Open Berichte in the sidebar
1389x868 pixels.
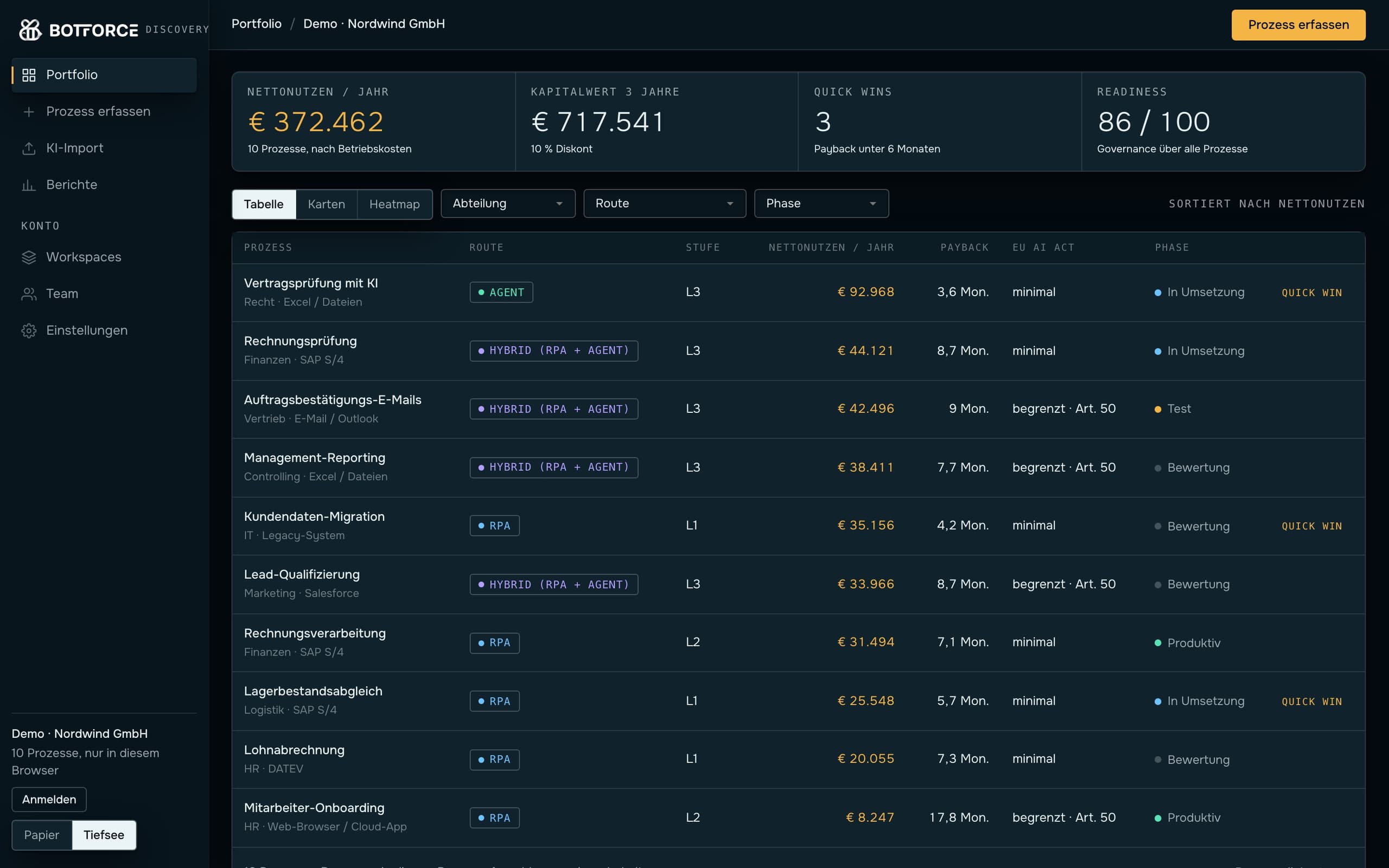104,185
